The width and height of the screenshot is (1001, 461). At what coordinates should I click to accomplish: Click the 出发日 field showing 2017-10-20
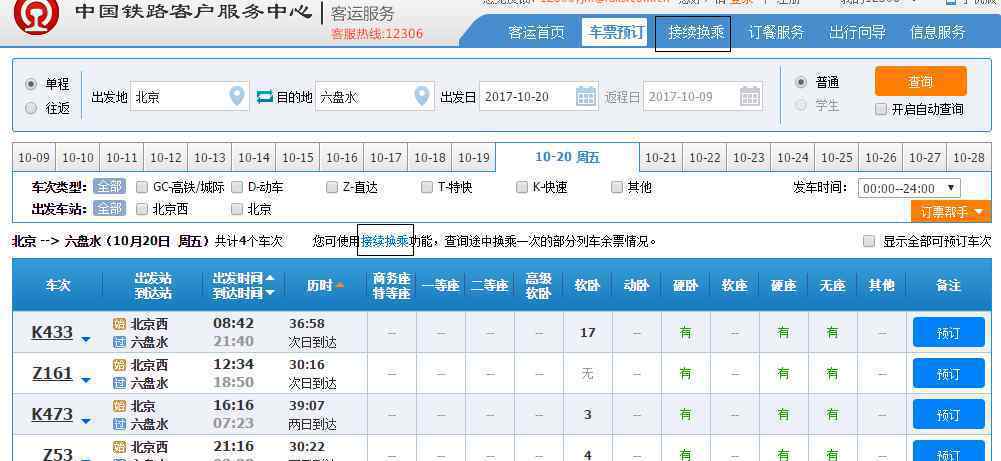tap(539, 96)
